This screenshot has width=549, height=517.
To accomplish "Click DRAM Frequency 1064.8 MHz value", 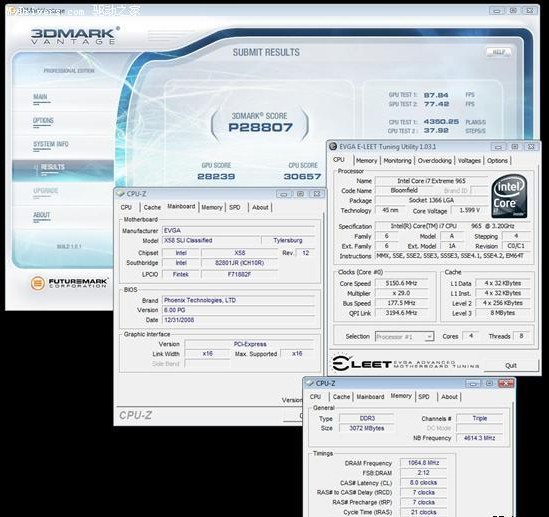I will pyautogui.click(x=423, y=463).
